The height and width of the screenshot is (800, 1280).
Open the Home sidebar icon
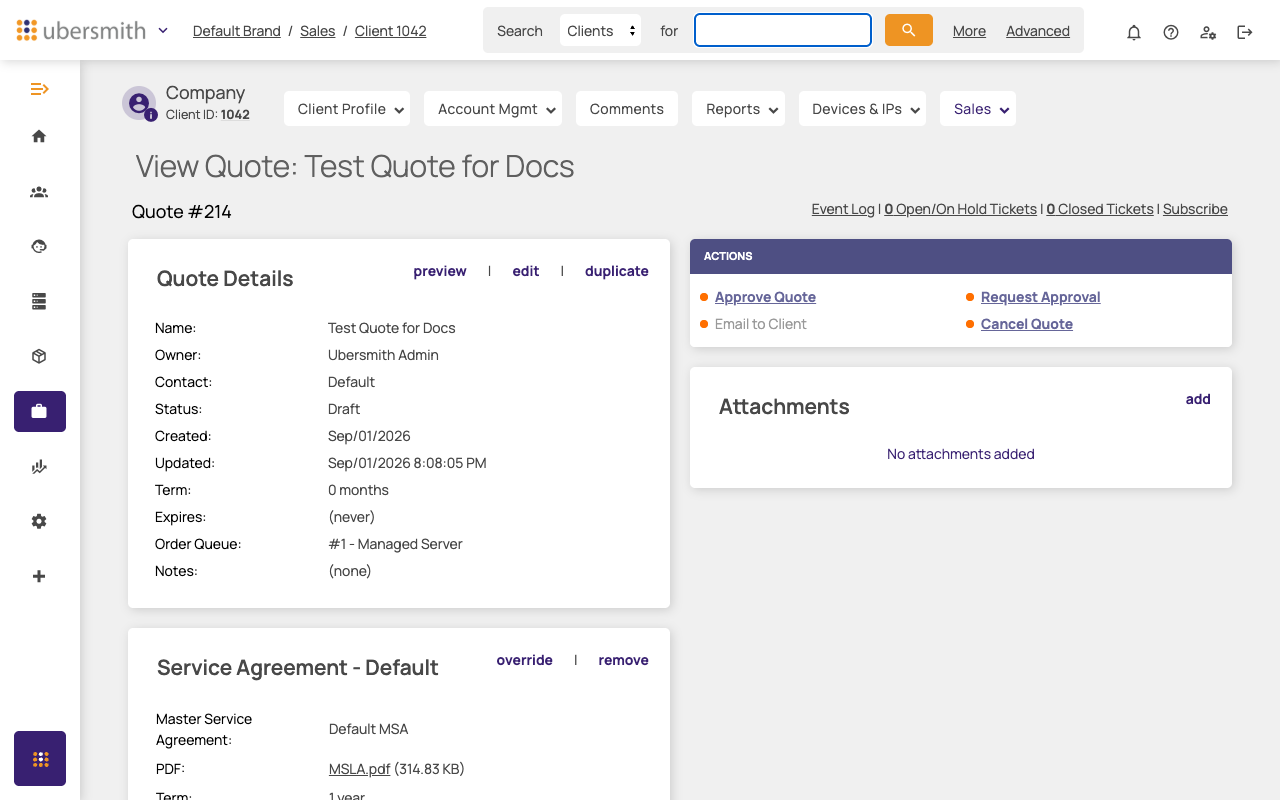(39, 136)
